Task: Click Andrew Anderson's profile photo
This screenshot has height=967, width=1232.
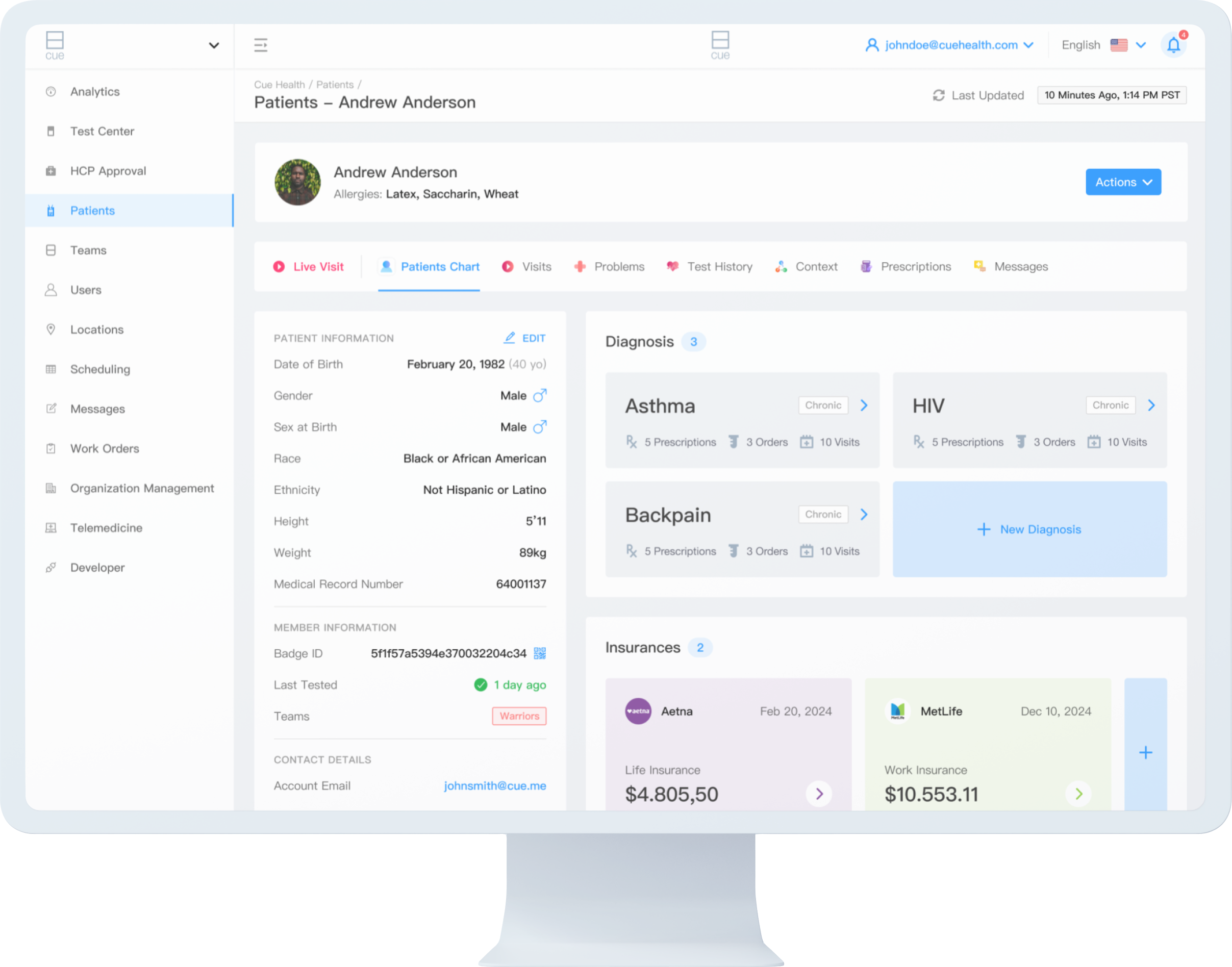Action: point(298,182)
